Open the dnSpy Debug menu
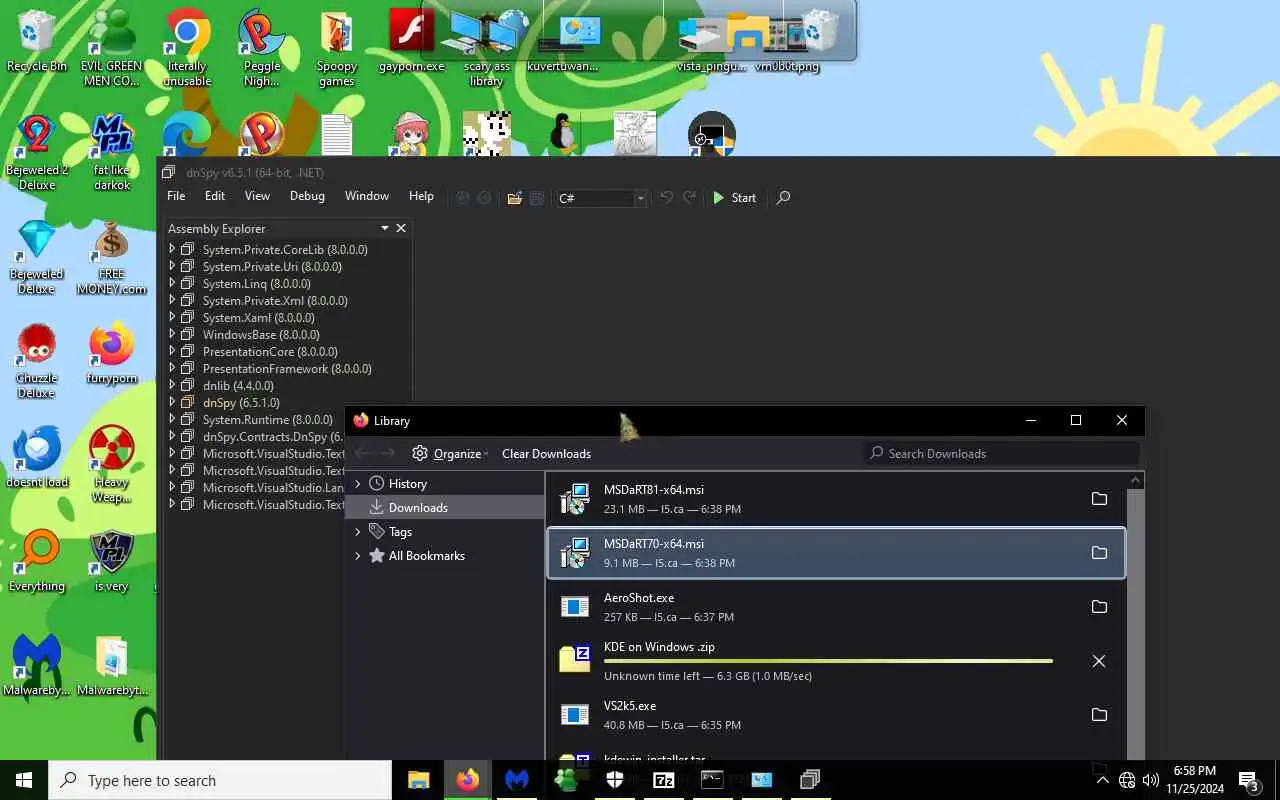 coord(307,196)
